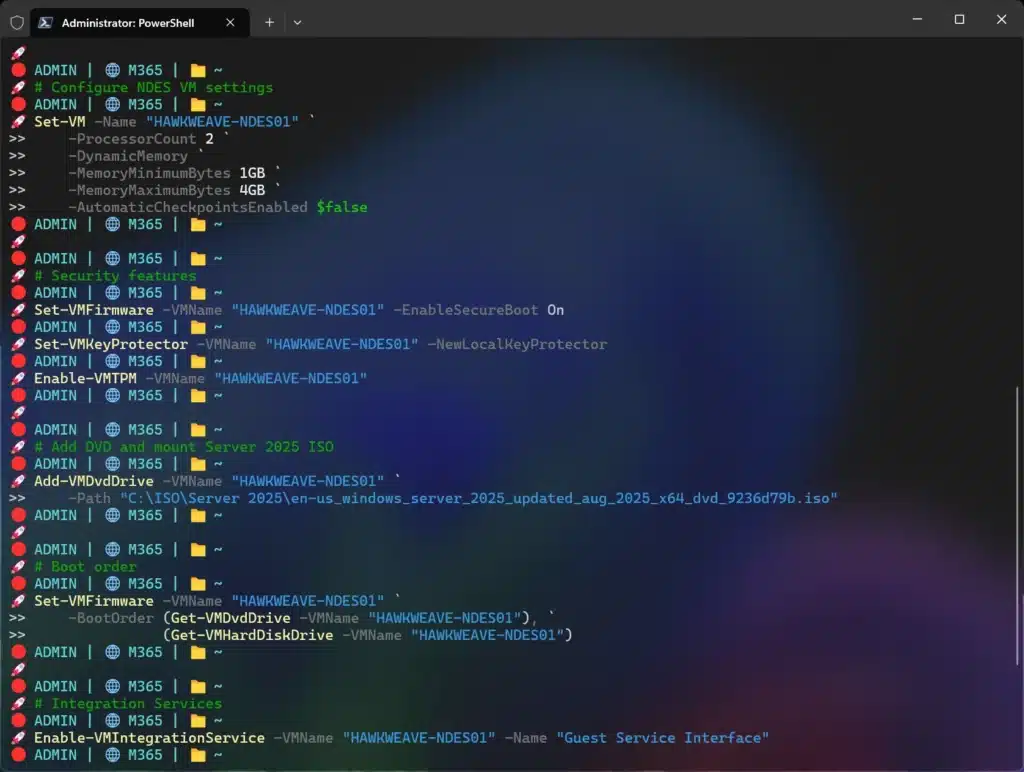Image resolution: width=1024 pixels, height=772 pixels.
Task: Click the globe icon on the topmost prompt
Action: [113, 70]
